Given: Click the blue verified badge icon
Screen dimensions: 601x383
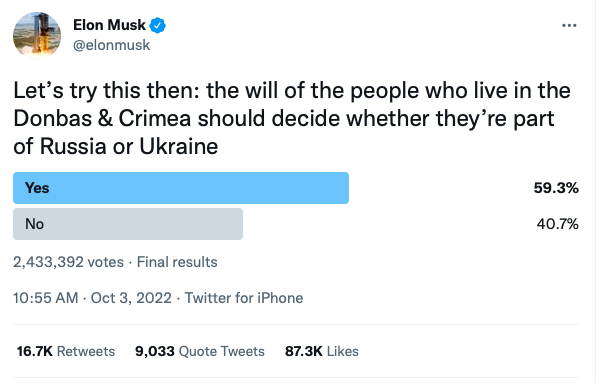Looking at the screenshot, I should coord(158,25).
